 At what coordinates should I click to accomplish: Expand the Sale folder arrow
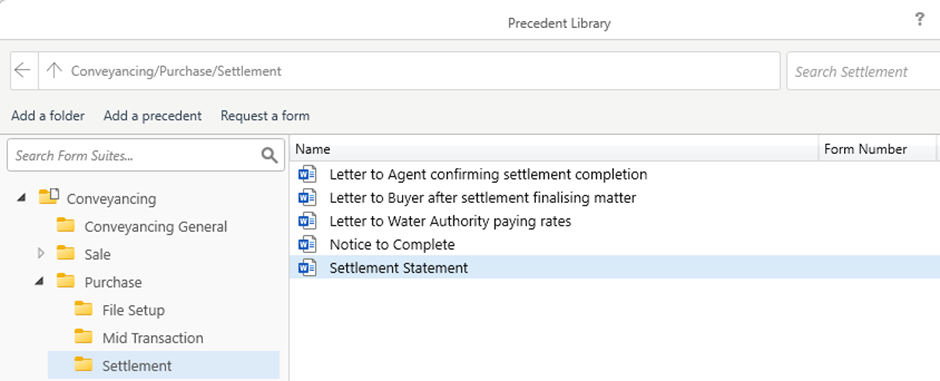[41, 253]
